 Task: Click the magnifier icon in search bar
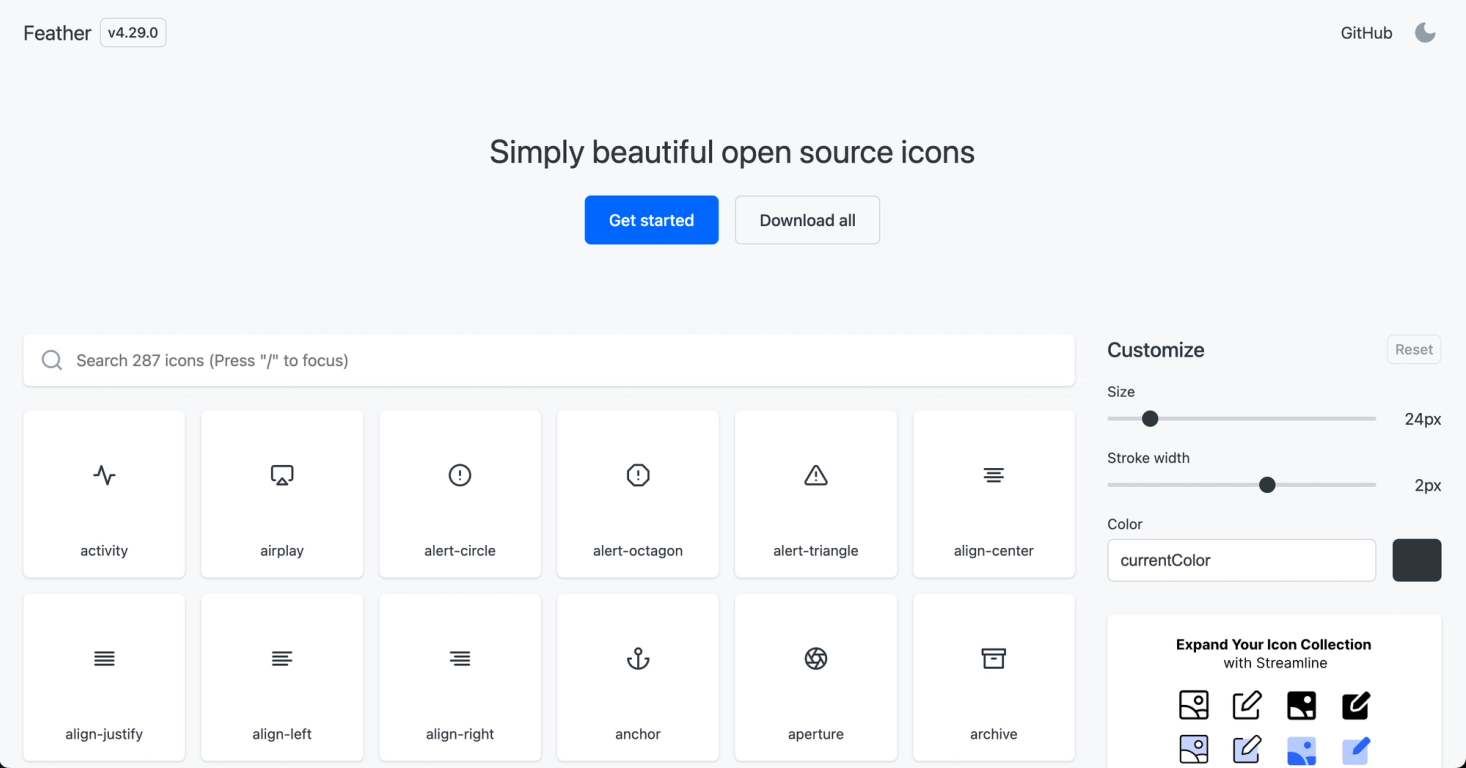pos(52,360)
